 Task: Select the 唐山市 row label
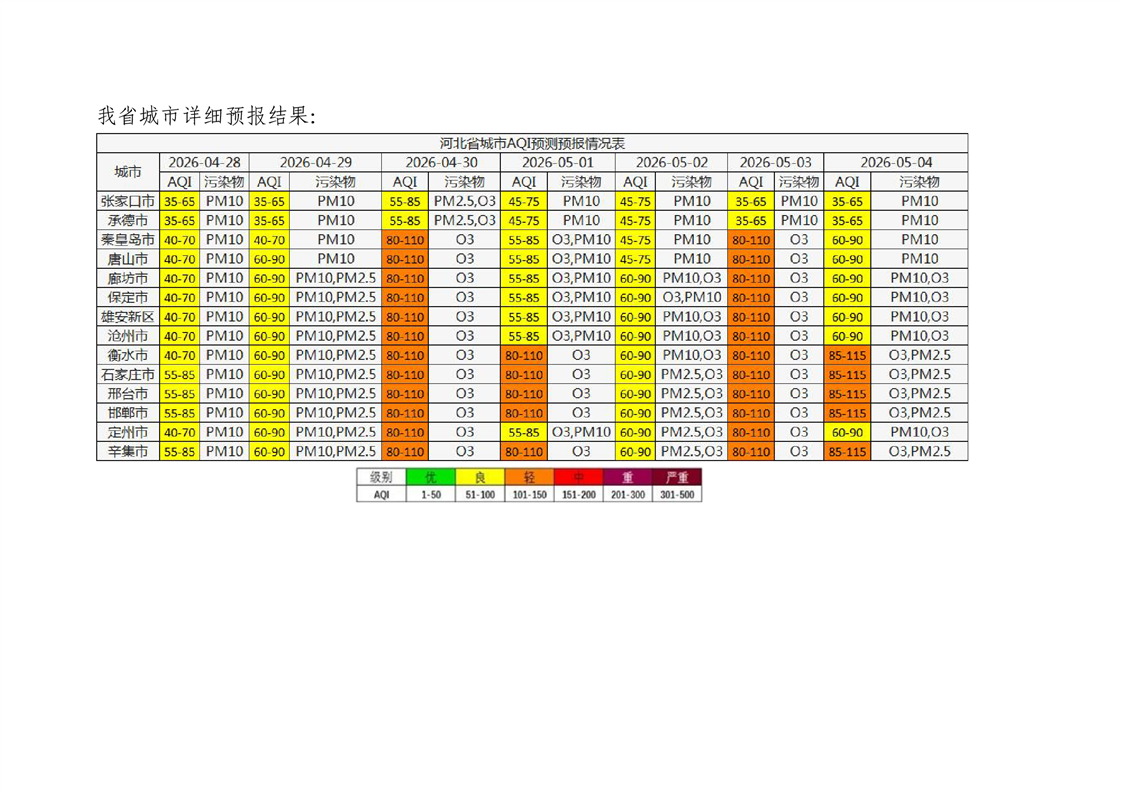pyautogui.click(x=128, y=259)
